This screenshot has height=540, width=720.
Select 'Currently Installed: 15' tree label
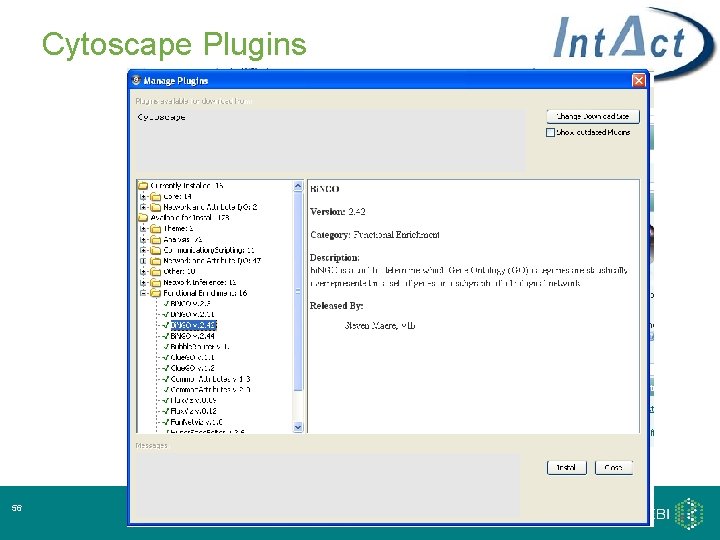tap(187, 186)
